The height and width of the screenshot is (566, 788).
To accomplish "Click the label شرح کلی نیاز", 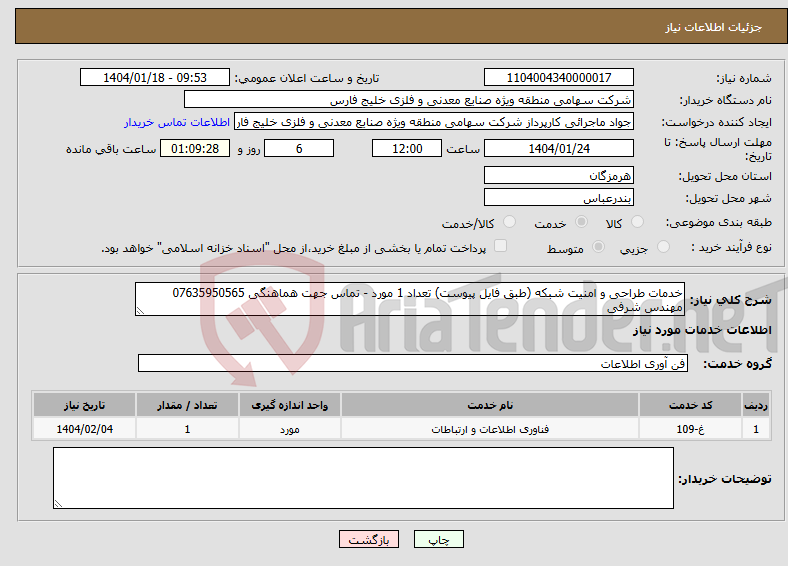I will pyautogui.click(x=731, y=300).
